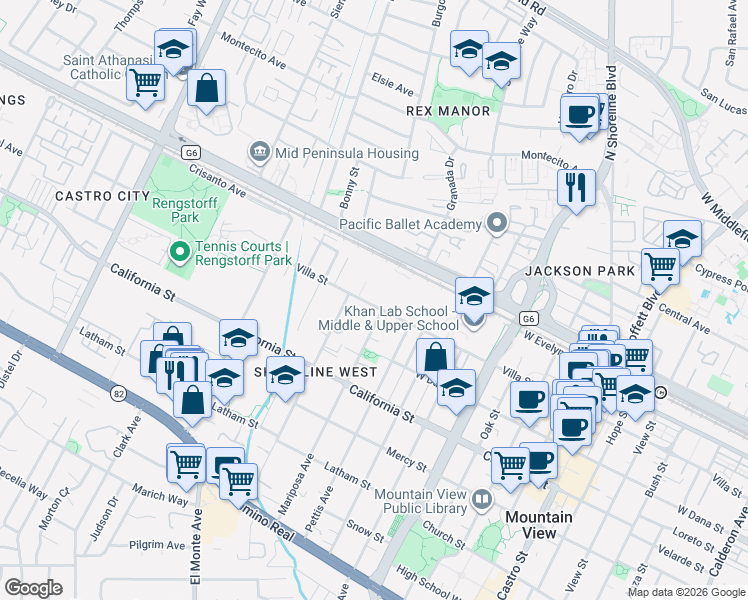Viewport: 748px width, 600px height.
Task: Click the W Dana St street label
Action: pos(701,519)
